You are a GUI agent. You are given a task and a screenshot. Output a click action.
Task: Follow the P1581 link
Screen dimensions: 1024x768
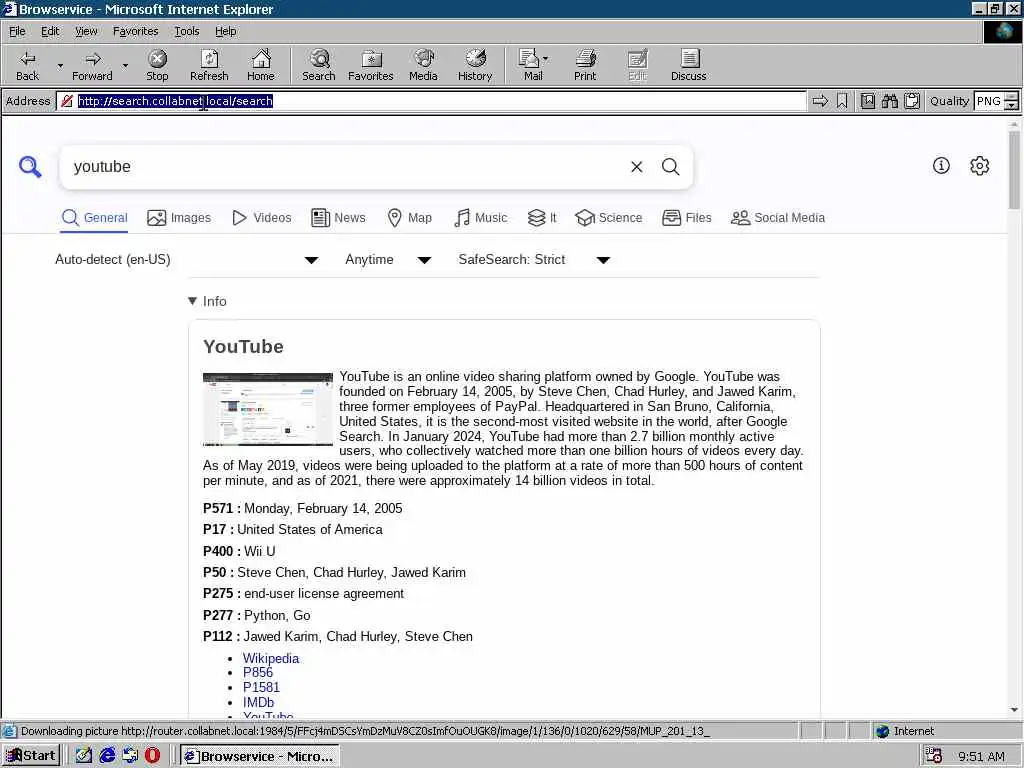point(261,688)
